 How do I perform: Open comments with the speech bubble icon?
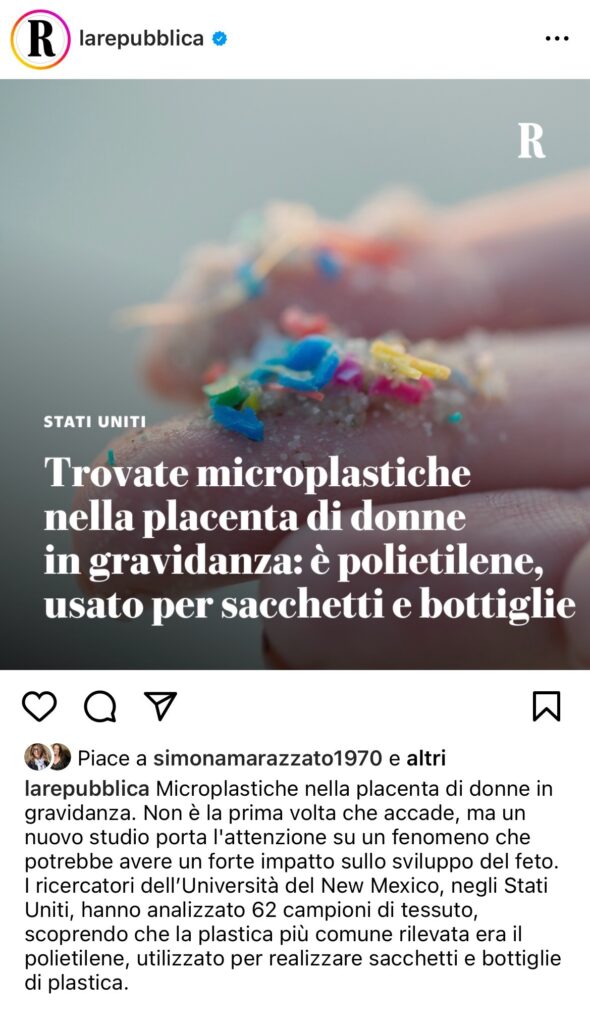[x=100, y=707]
